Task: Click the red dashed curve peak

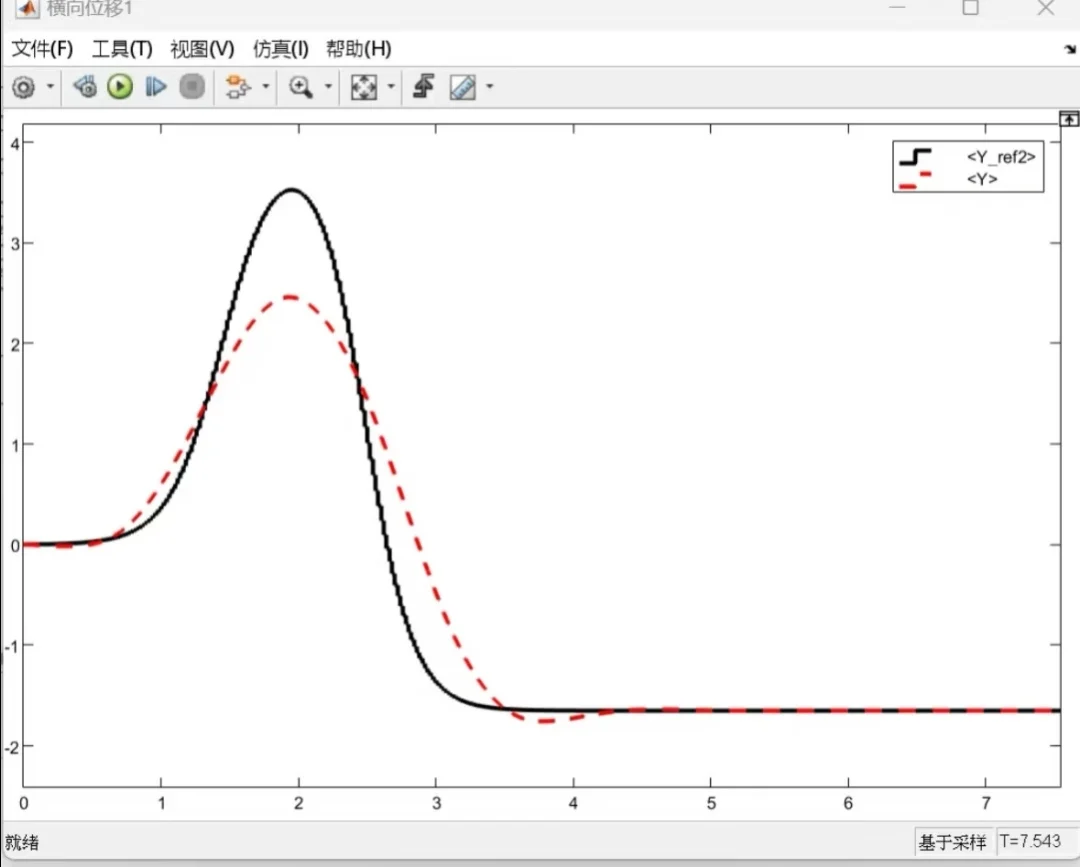Action: point(290,297)
